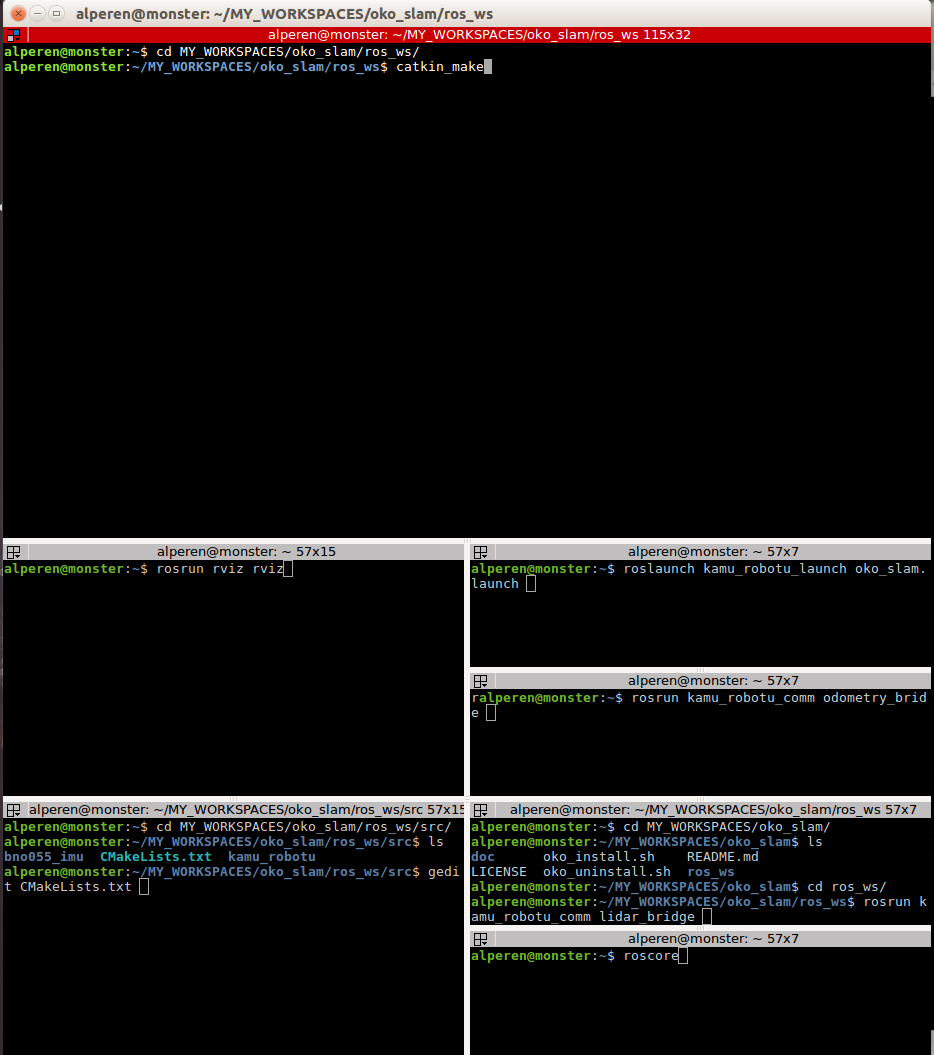Open group icon of the rviz terminal pane

click(x=13, y=552)
